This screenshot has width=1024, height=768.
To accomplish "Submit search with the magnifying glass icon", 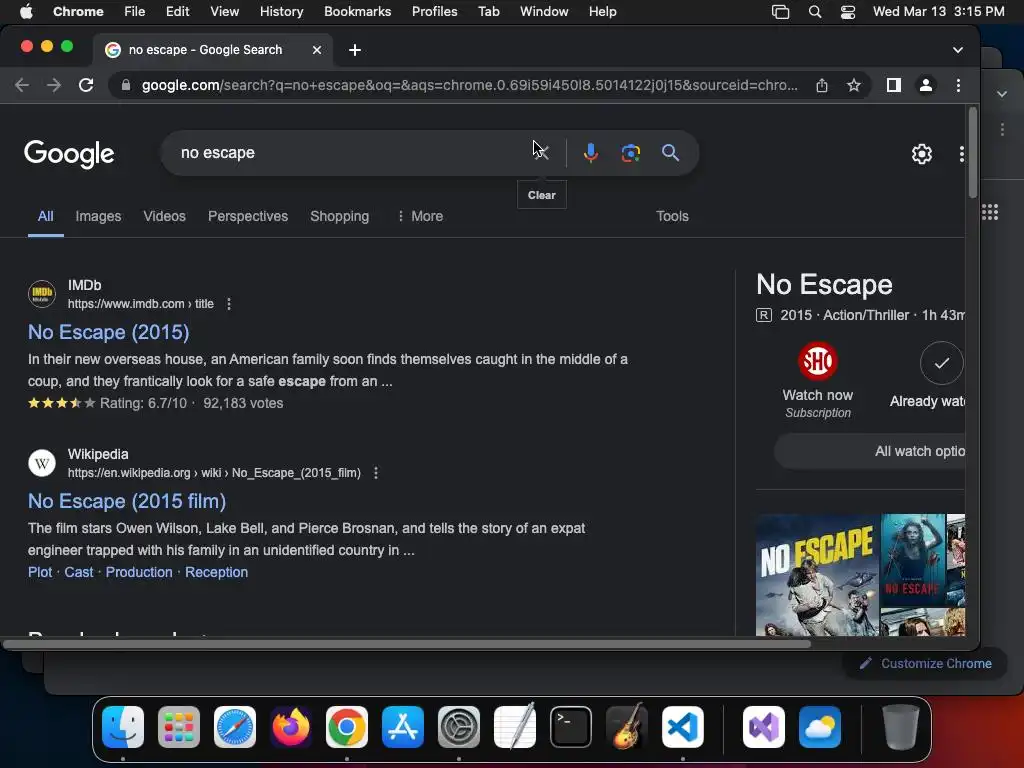I will click(x=670, y=153).
